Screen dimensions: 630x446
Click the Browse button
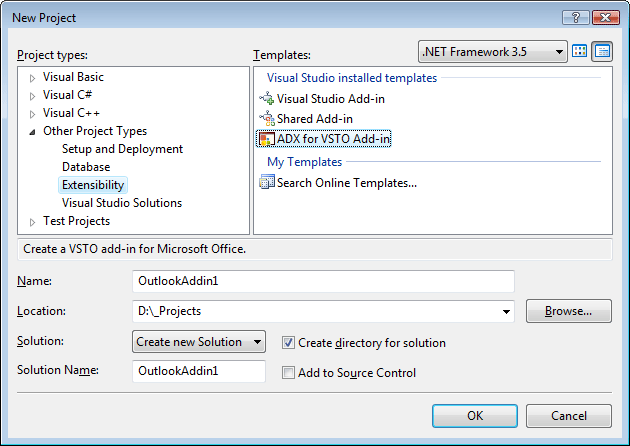click(x=569, y=311)
